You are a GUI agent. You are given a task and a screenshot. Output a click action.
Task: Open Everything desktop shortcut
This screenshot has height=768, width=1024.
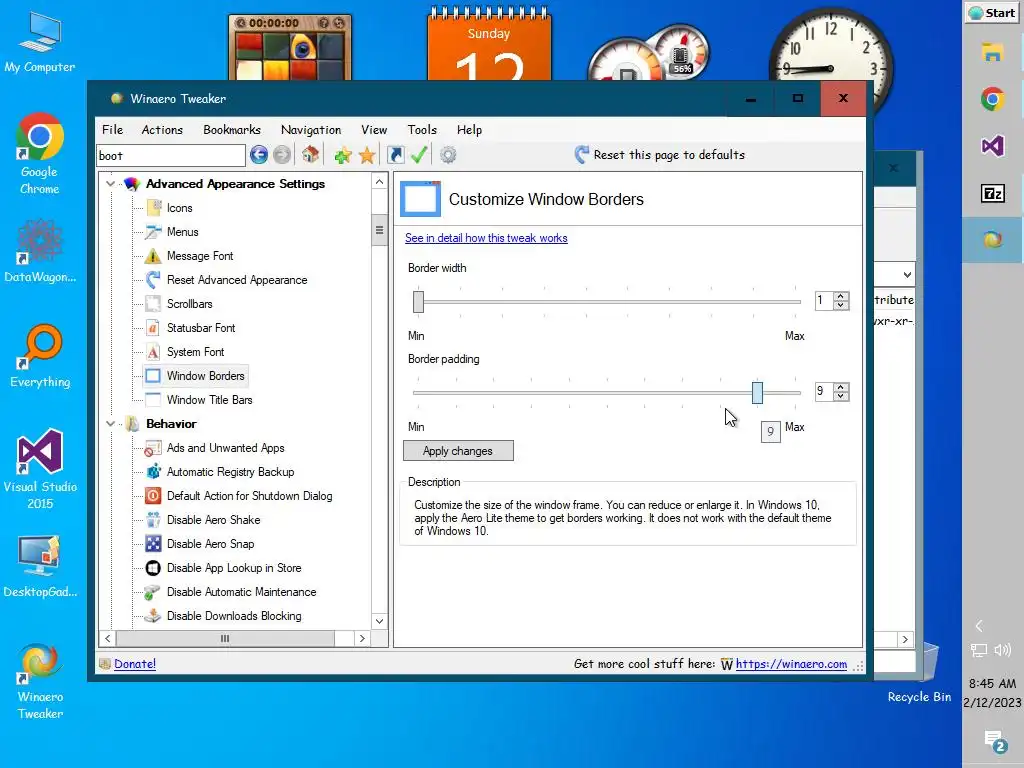coord(40,356)
